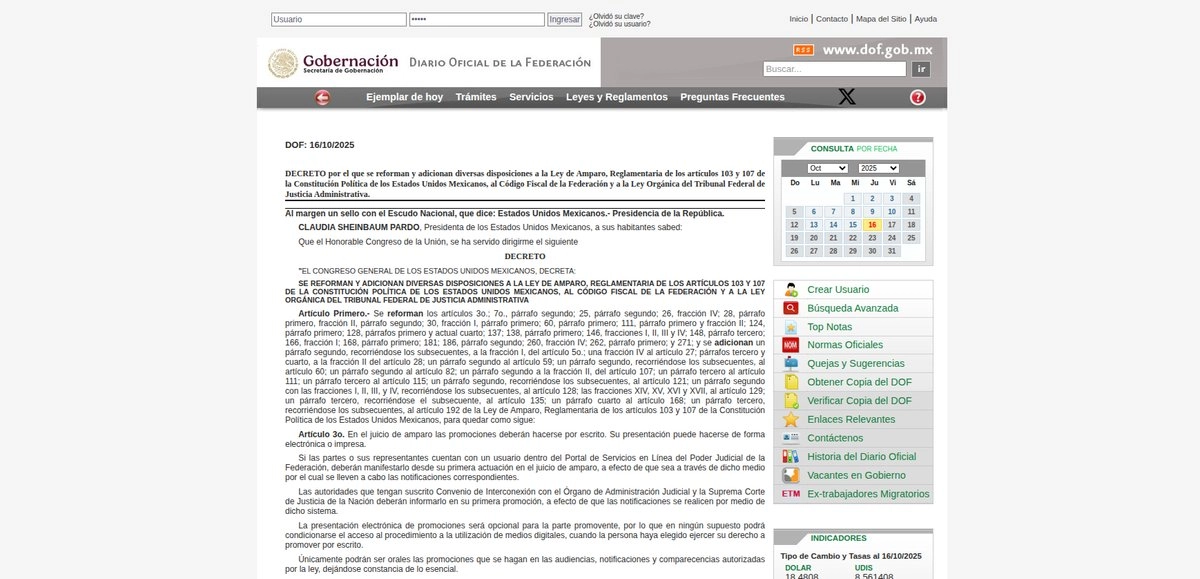Click the Historia del Diario Oficial books icon

[x=790, y=456]
